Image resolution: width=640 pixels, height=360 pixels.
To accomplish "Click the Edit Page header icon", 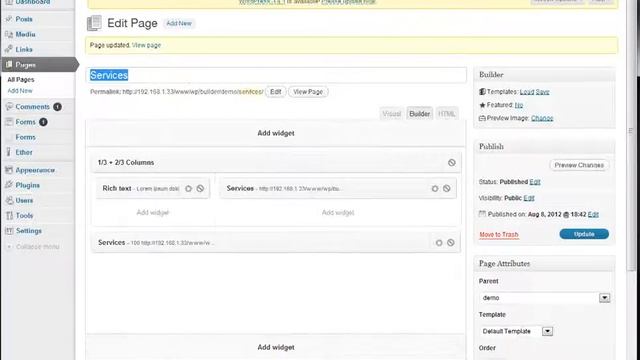I will click(94, 23).
